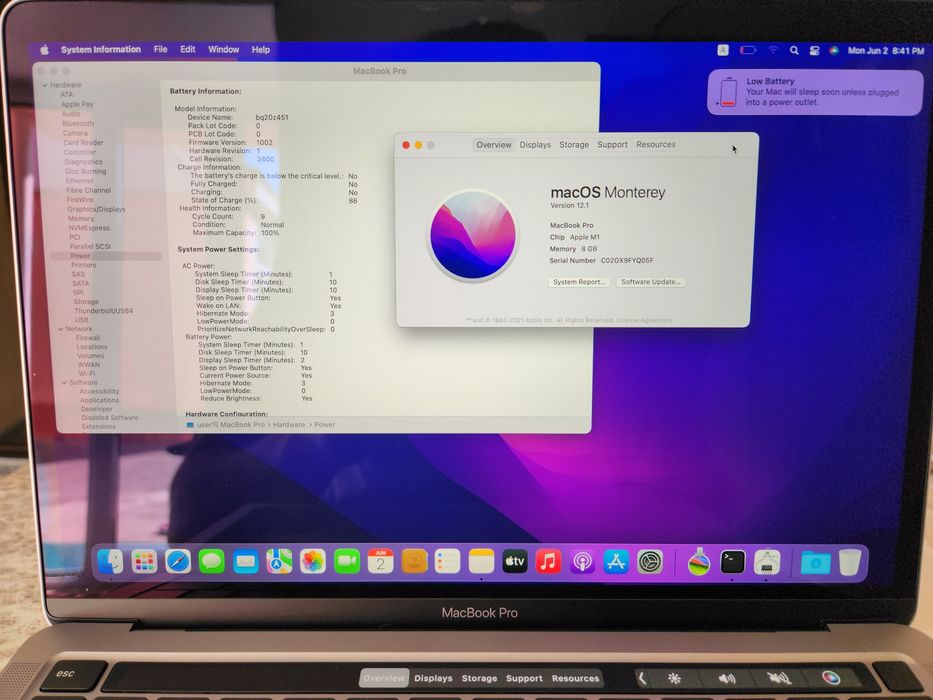Open the input source menu bar icon

[x=723, y=50]
